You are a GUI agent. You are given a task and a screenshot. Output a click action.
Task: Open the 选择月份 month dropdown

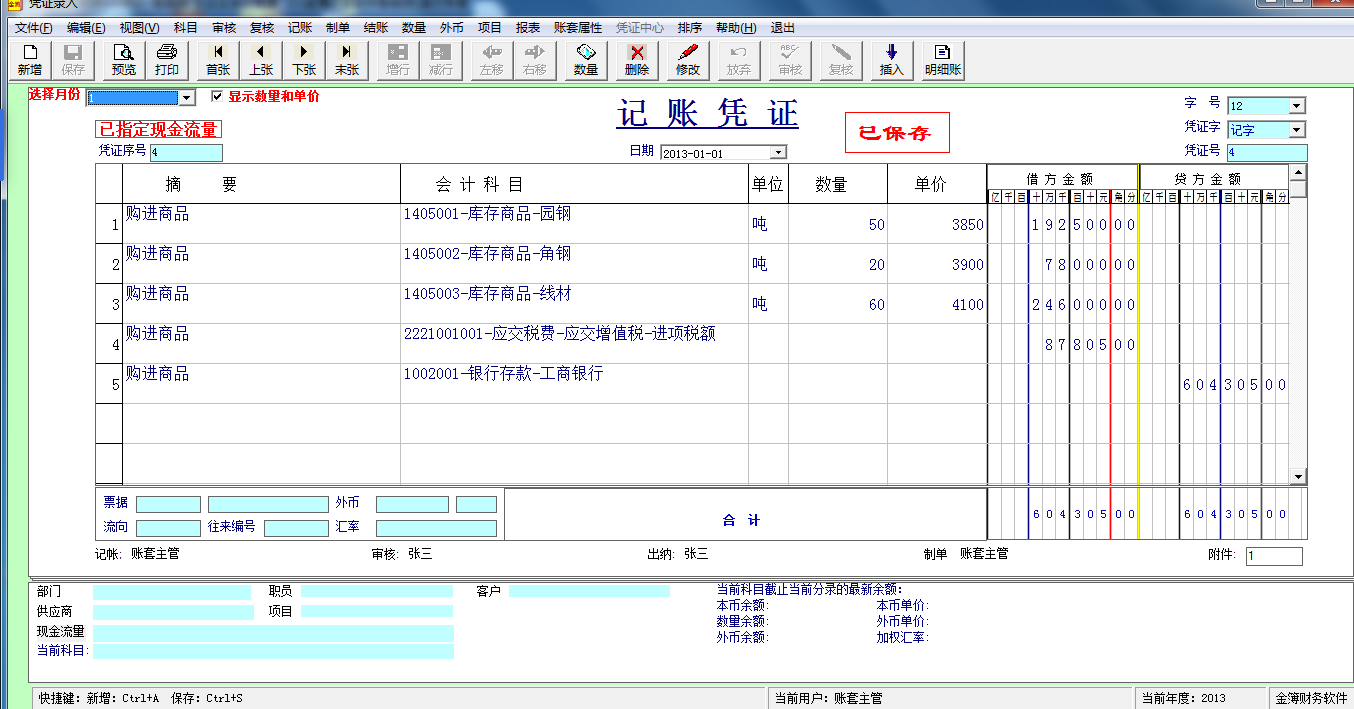tap(184, 97)
